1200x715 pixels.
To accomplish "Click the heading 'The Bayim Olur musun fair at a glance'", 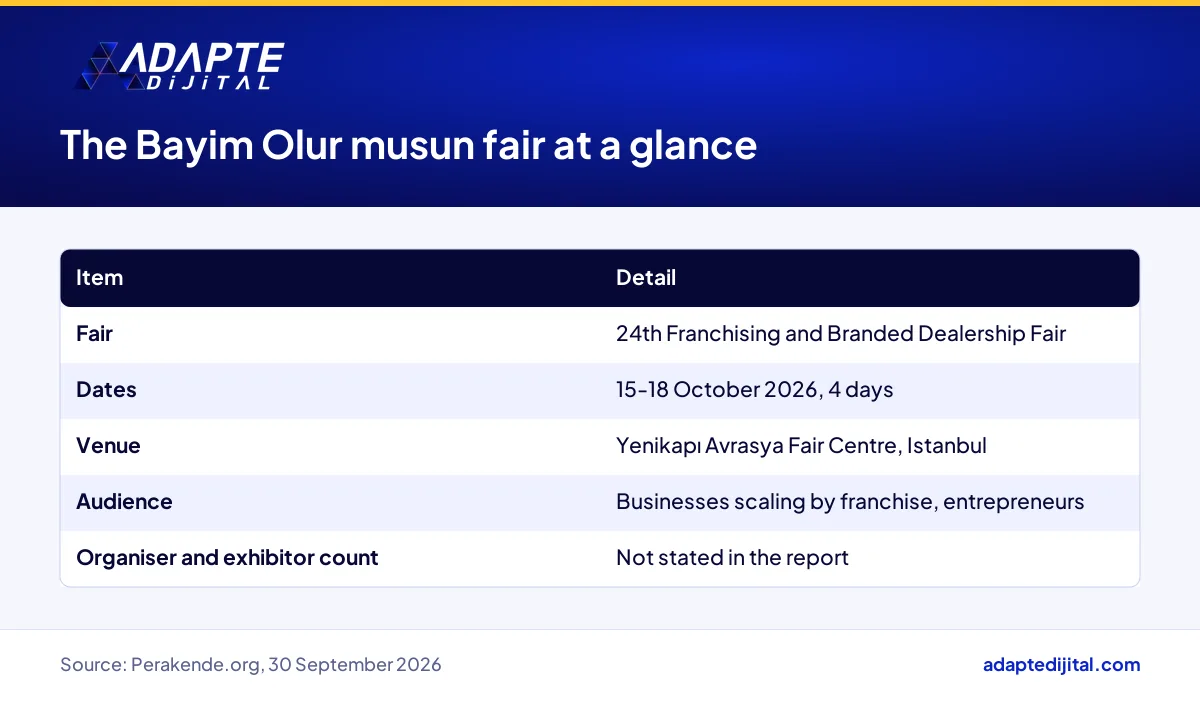I will click(408, 145).
